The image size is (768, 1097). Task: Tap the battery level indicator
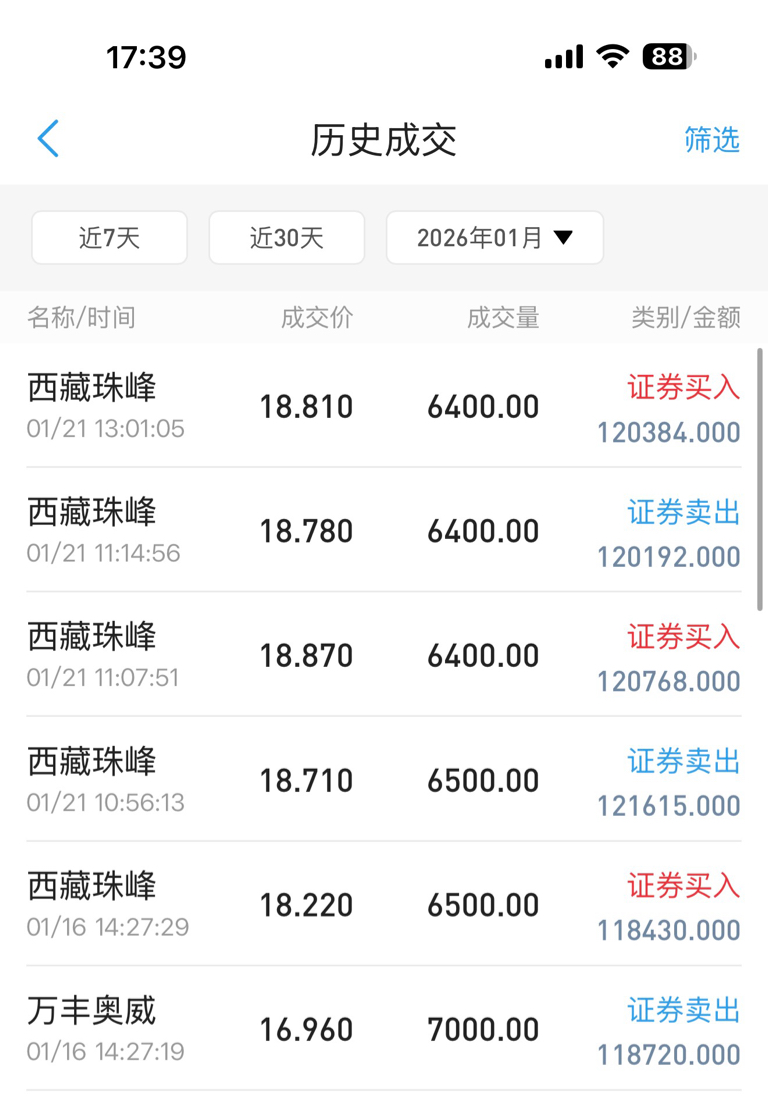tap(669, 56)
